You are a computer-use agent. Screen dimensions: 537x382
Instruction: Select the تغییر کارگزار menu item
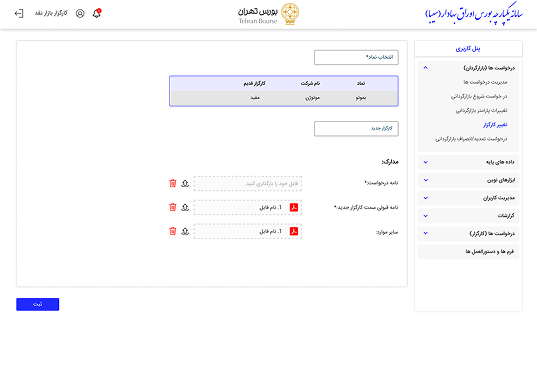[495, 125]
